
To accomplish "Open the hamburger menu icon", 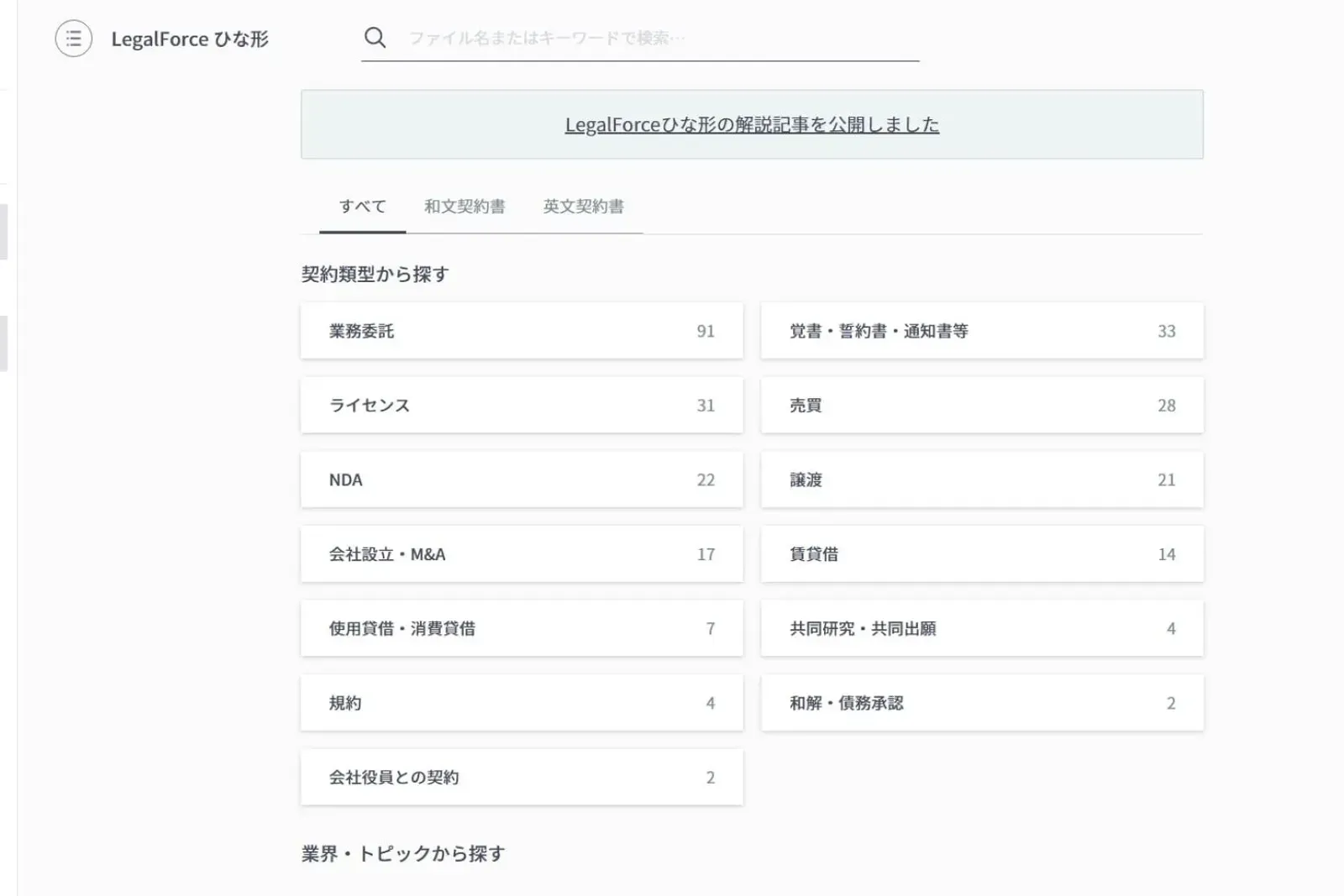I will pyautogui.click(x=74, y=39).
